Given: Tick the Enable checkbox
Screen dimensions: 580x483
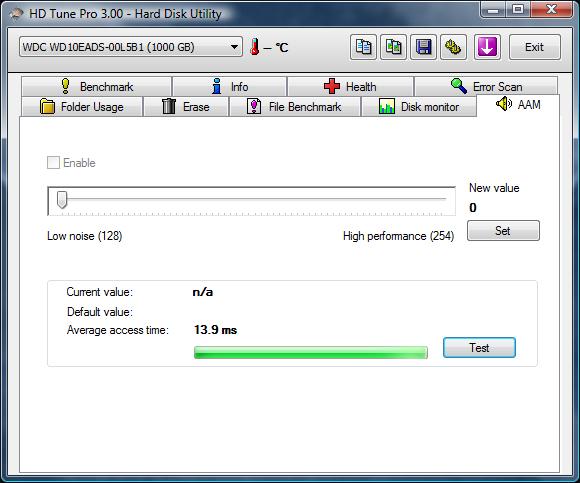Looking at the screenshot, I should 53,162.
